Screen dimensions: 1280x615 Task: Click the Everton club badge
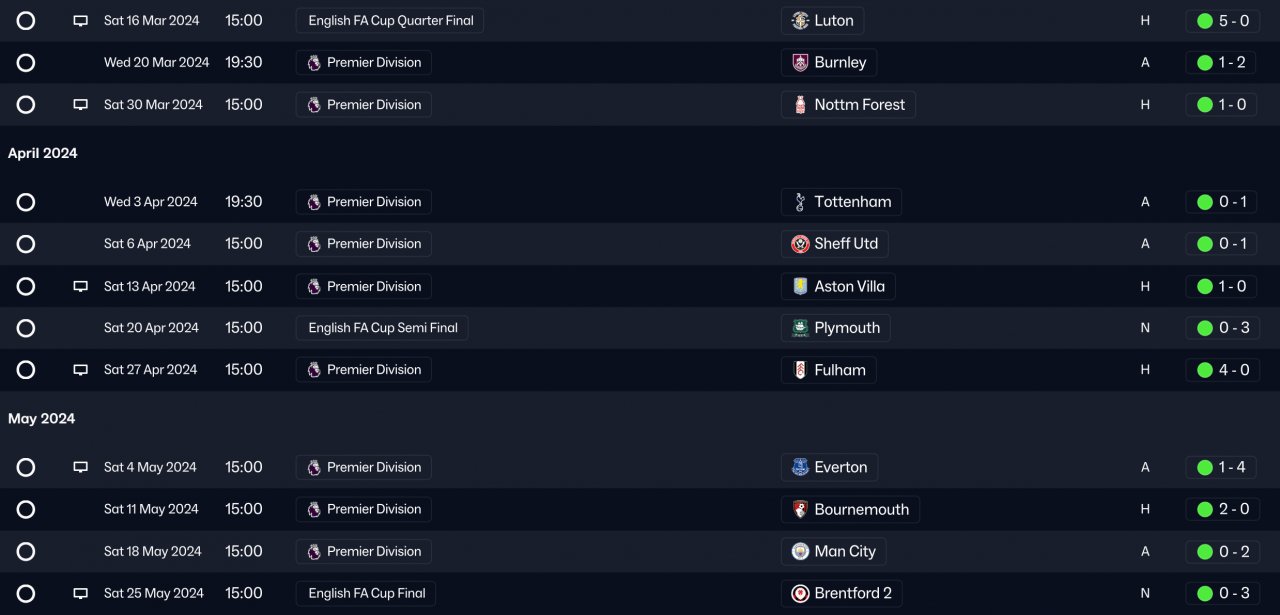(800, 467)
